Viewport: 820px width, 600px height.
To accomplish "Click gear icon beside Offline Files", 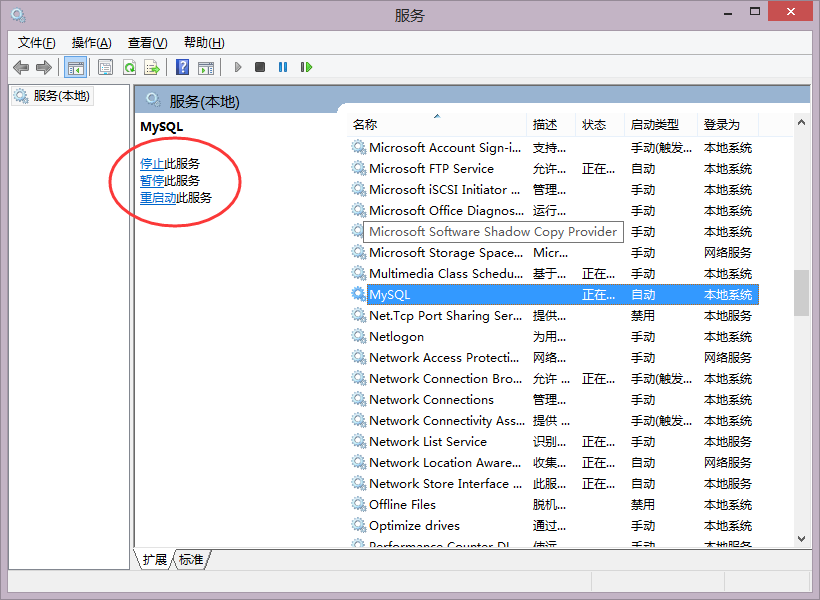I will pyautogui.click(x=358, y=505).
